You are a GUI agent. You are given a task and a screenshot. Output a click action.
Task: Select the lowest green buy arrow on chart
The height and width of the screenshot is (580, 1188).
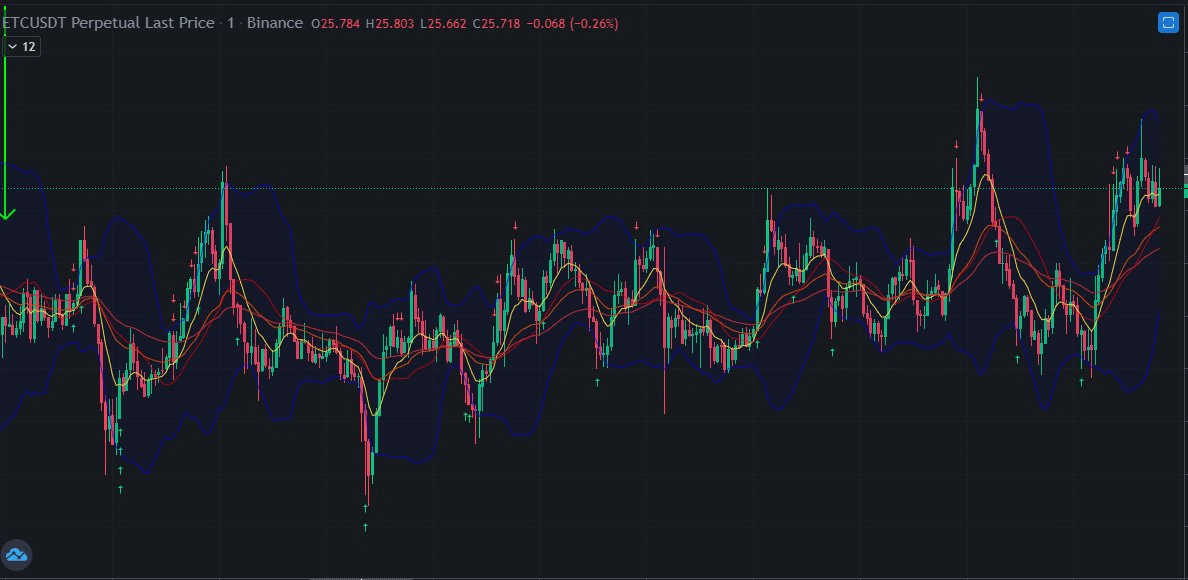click(365, 527)
